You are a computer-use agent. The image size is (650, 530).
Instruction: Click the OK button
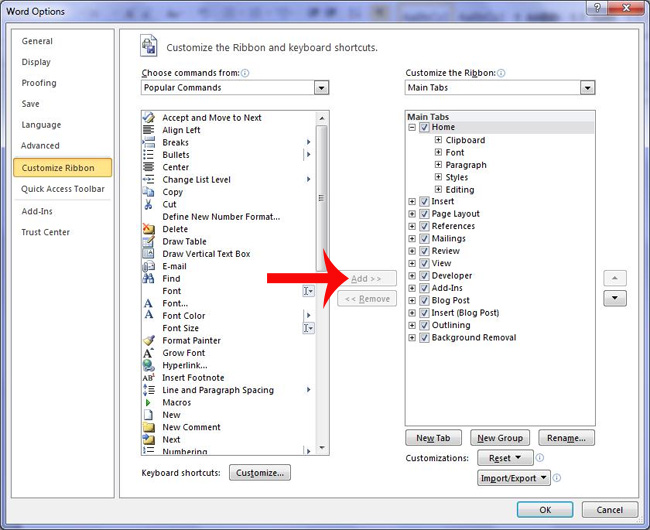coord(545,510)
